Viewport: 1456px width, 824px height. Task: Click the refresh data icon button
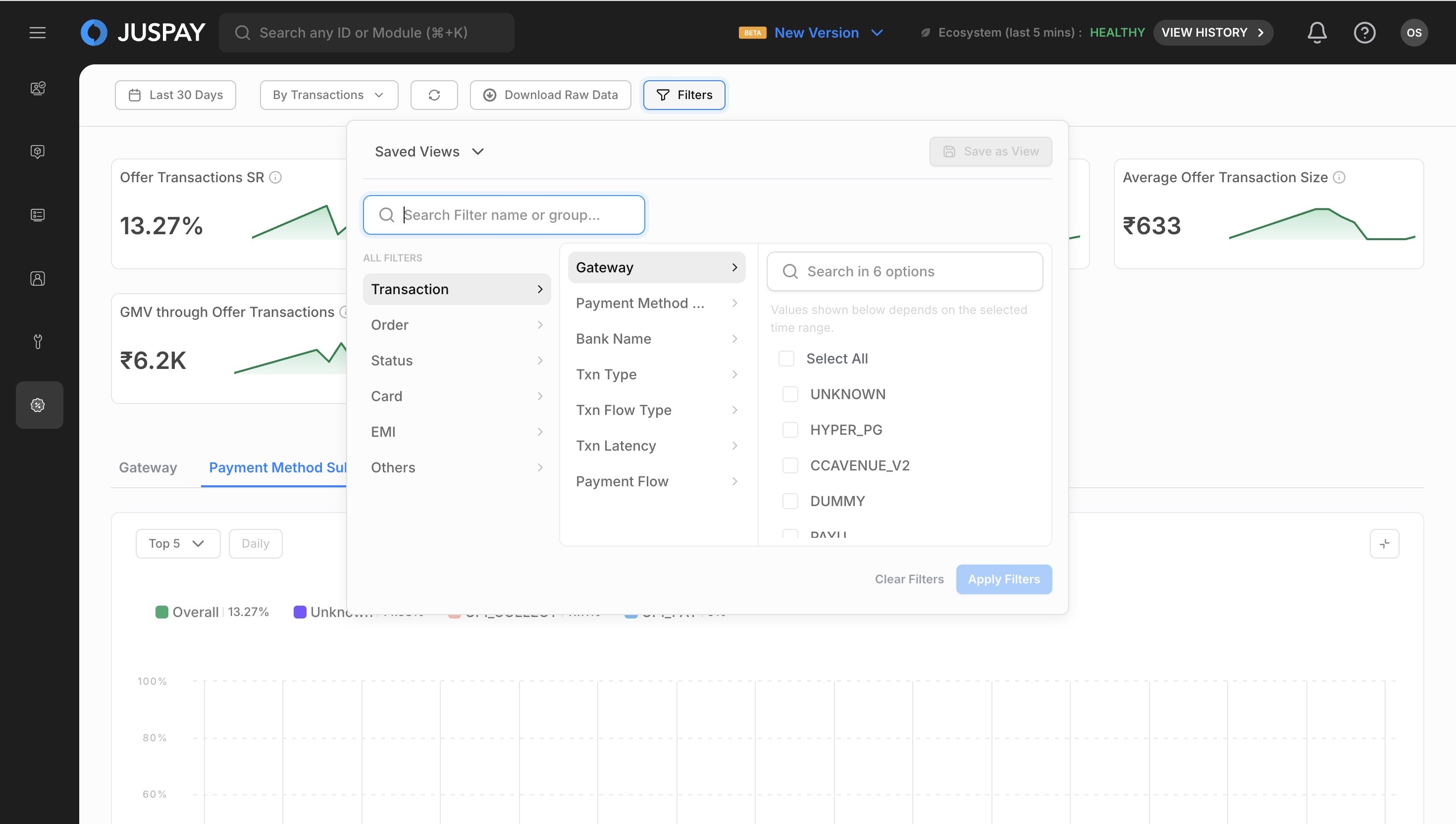click(434, 95)
